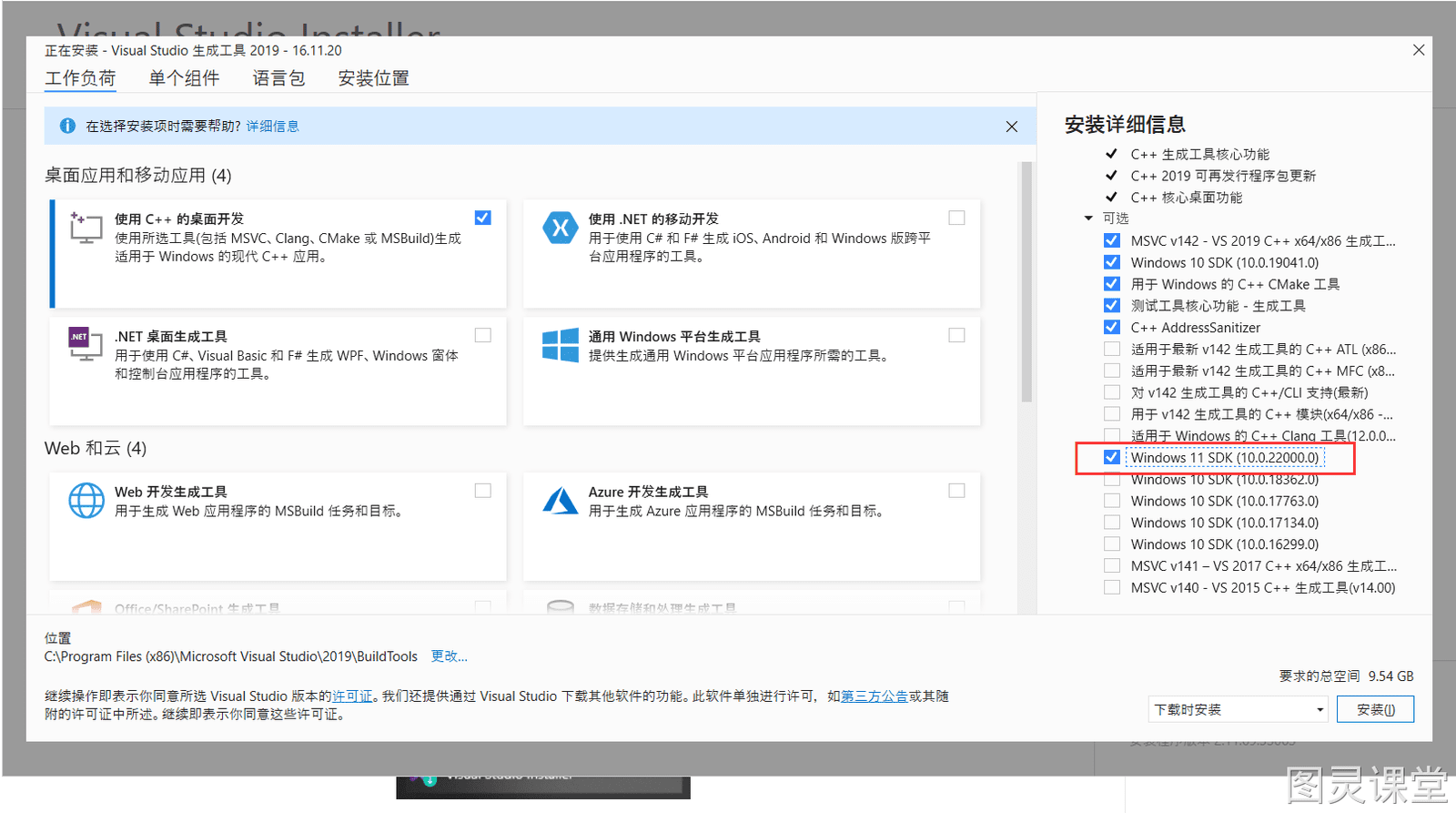The height and width of the screenshot is (813, 1456).
Task: Enable MSVC v141 VS 2017 C++ build tools
Action: tap(1111, 565)
